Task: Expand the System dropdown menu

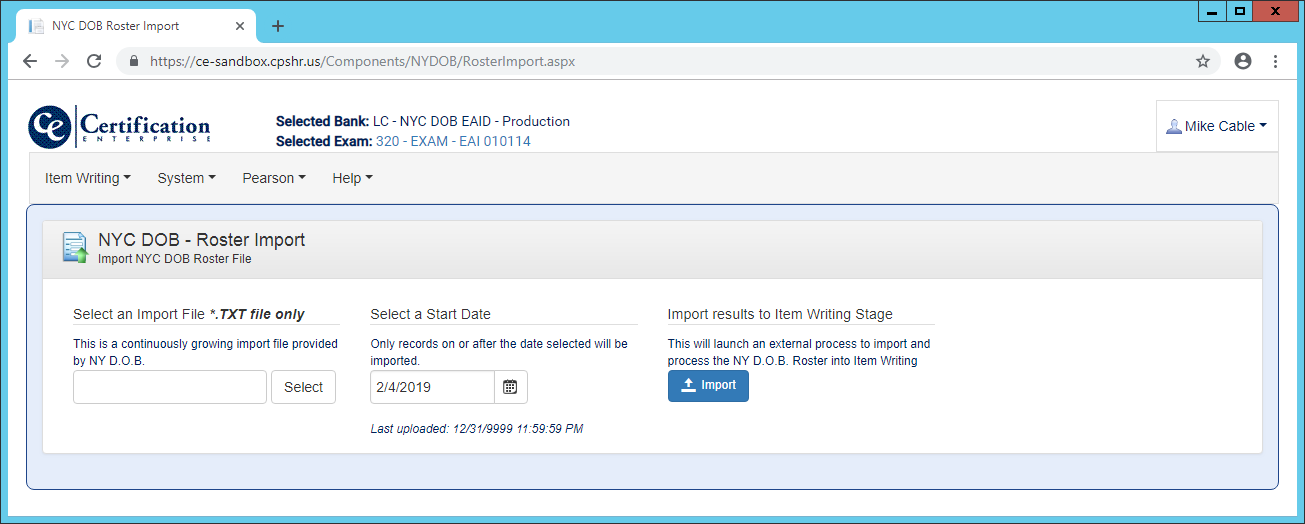Action: 186,178
